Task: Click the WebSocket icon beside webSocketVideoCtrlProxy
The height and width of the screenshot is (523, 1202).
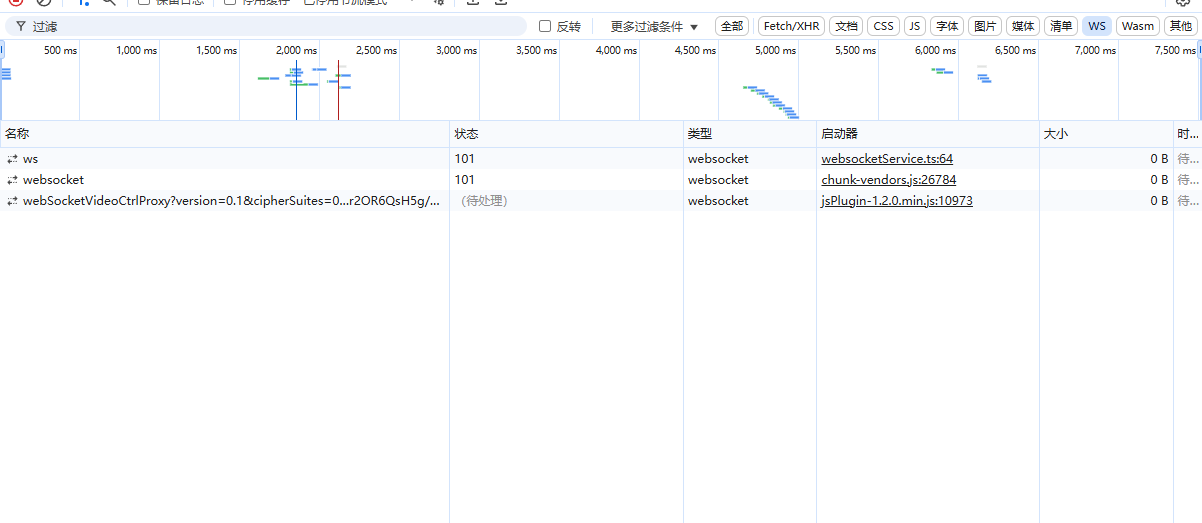Action: point(13,201)
